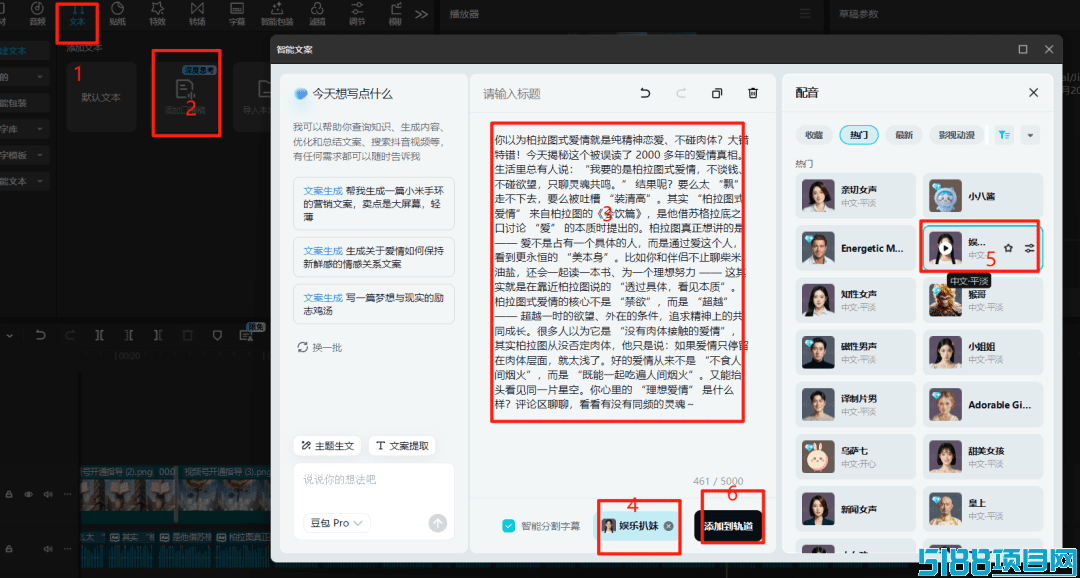Click the 文案提取 button
Image resolution: width=1080 pixels, height=578 pixels.
tap(402, 446)
